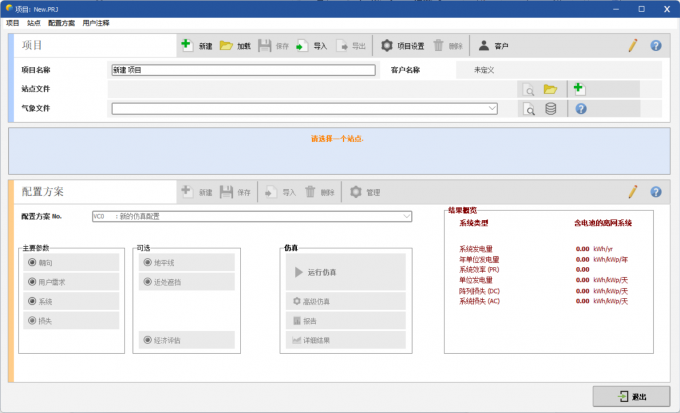Click the 气象文件 row's magnifier preview icon
Screen dimensions: 680x413
point(529,109)
